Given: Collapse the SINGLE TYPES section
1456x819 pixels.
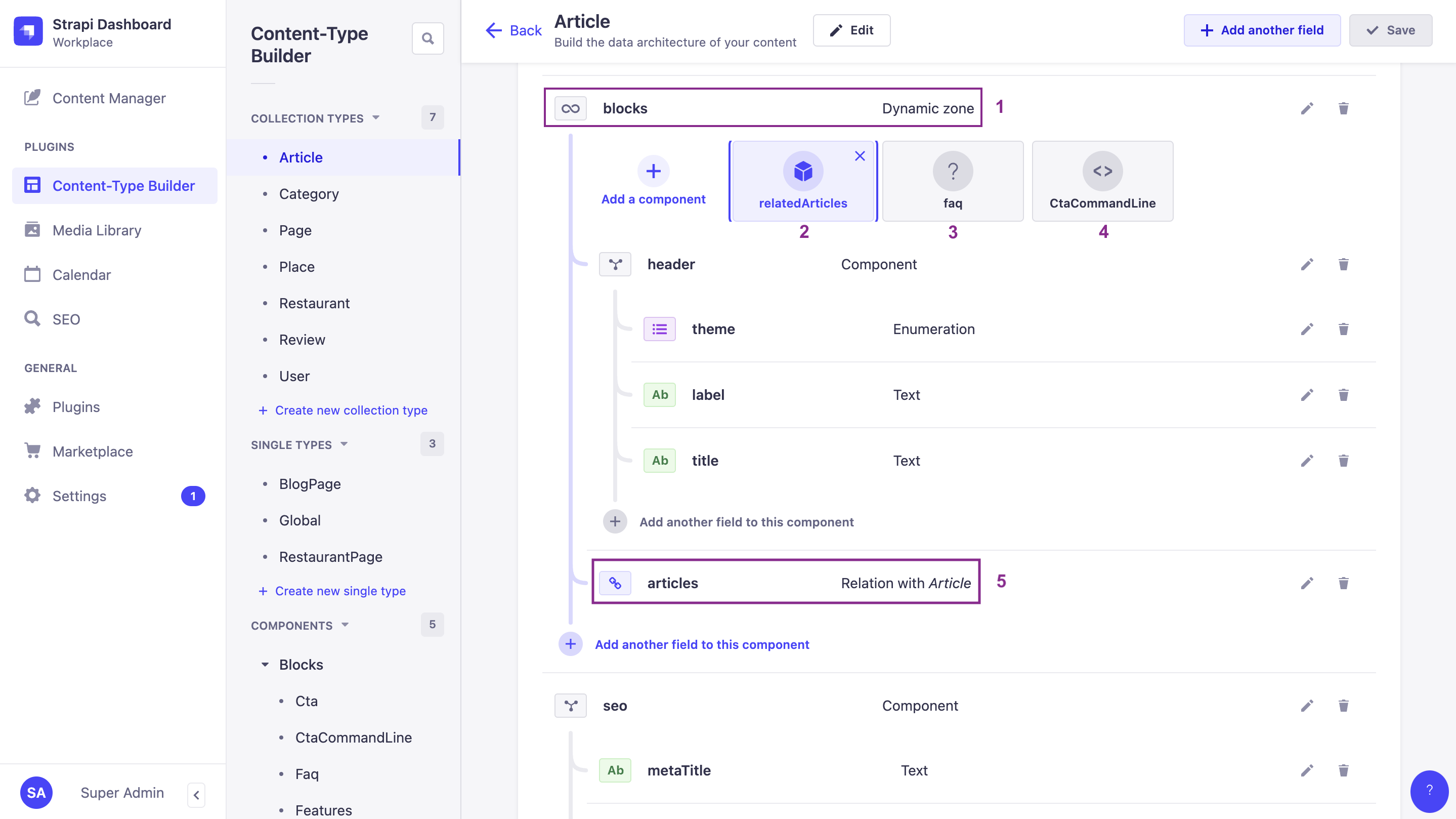Looking at the screenshot, I should (344, 444).
